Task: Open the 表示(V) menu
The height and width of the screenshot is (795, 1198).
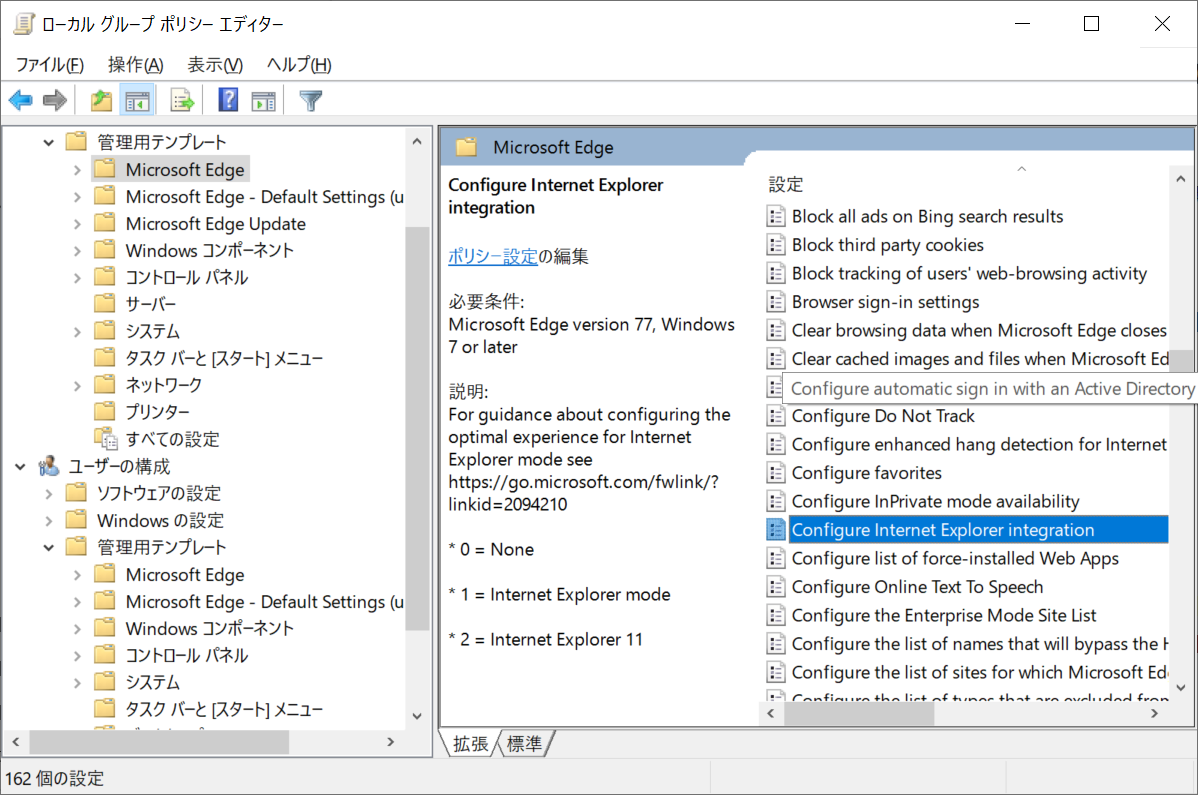Action: [215, 65]
